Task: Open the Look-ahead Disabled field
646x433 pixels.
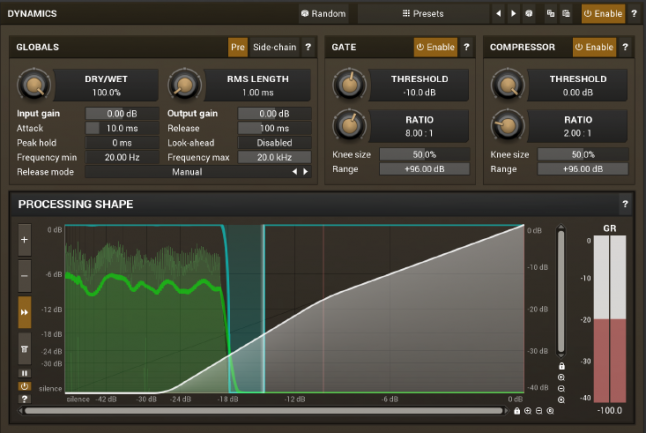Action: point(273,143)
